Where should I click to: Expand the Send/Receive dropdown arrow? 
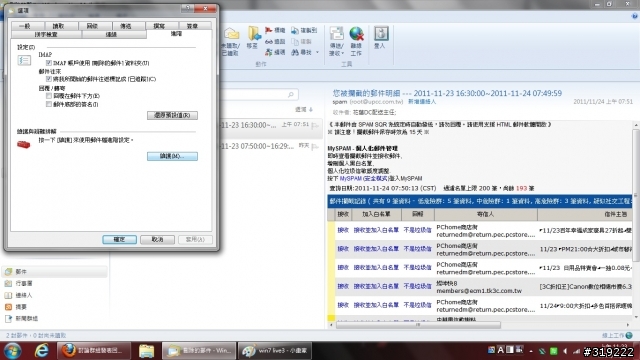pyautogui.click(x=342, y=53)
